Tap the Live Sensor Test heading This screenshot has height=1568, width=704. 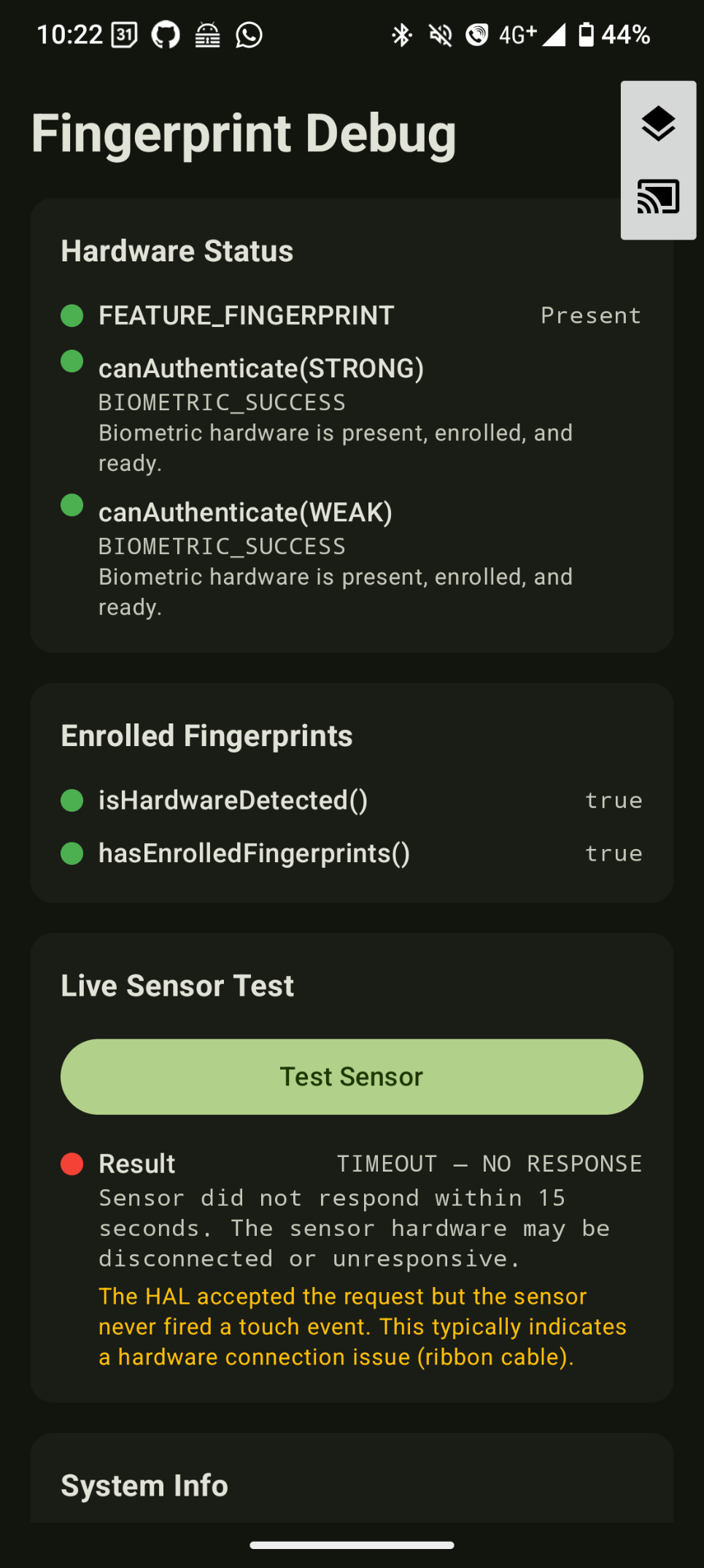point(177,985)
